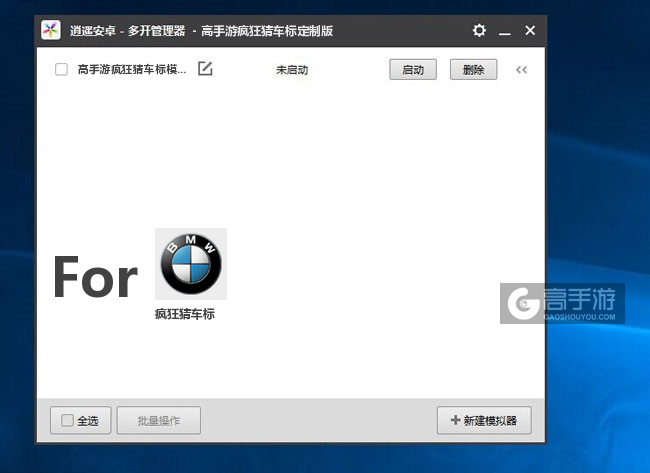Select the 高手游疯狂猜车标模 emulator name
The height and width of the screenshot is (473, 650).
132,70
